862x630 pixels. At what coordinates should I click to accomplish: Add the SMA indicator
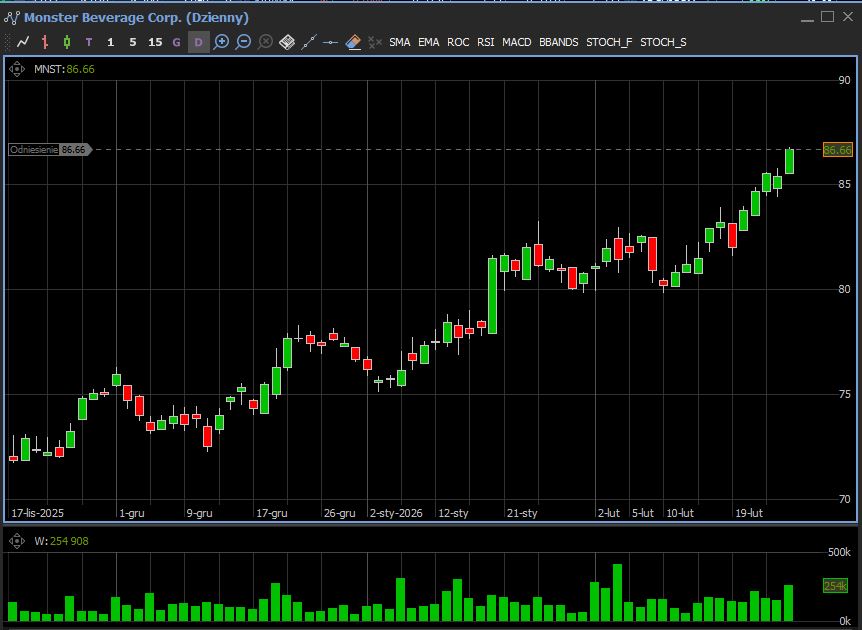399,42
